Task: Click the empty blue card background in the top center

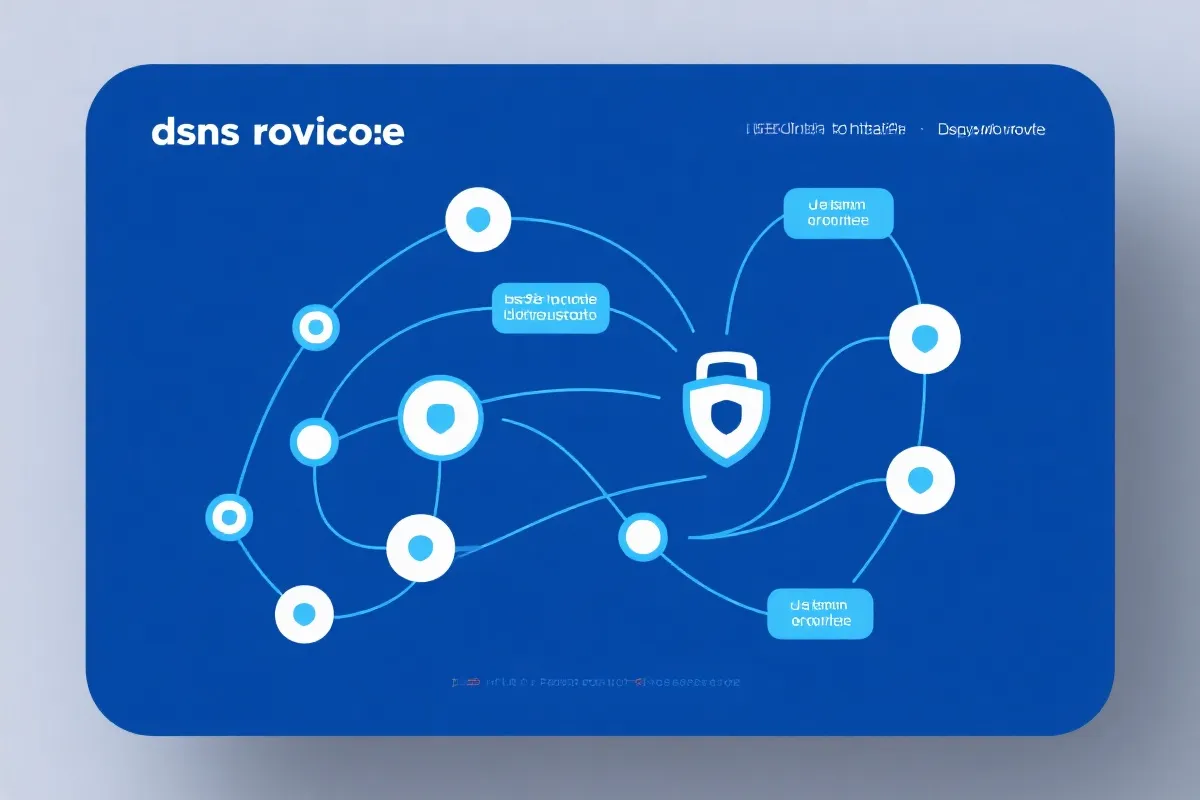Action: (600, 110)
